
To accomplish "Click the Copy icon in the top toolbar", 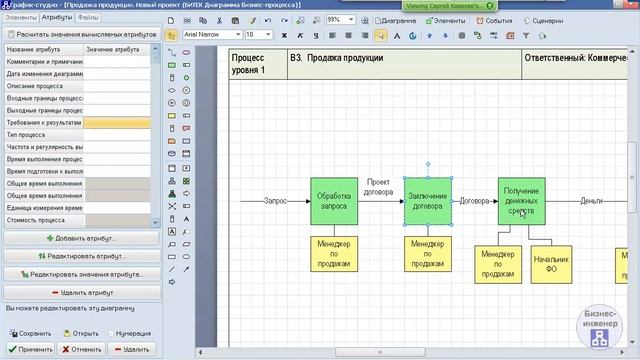I will coord(203,20).
